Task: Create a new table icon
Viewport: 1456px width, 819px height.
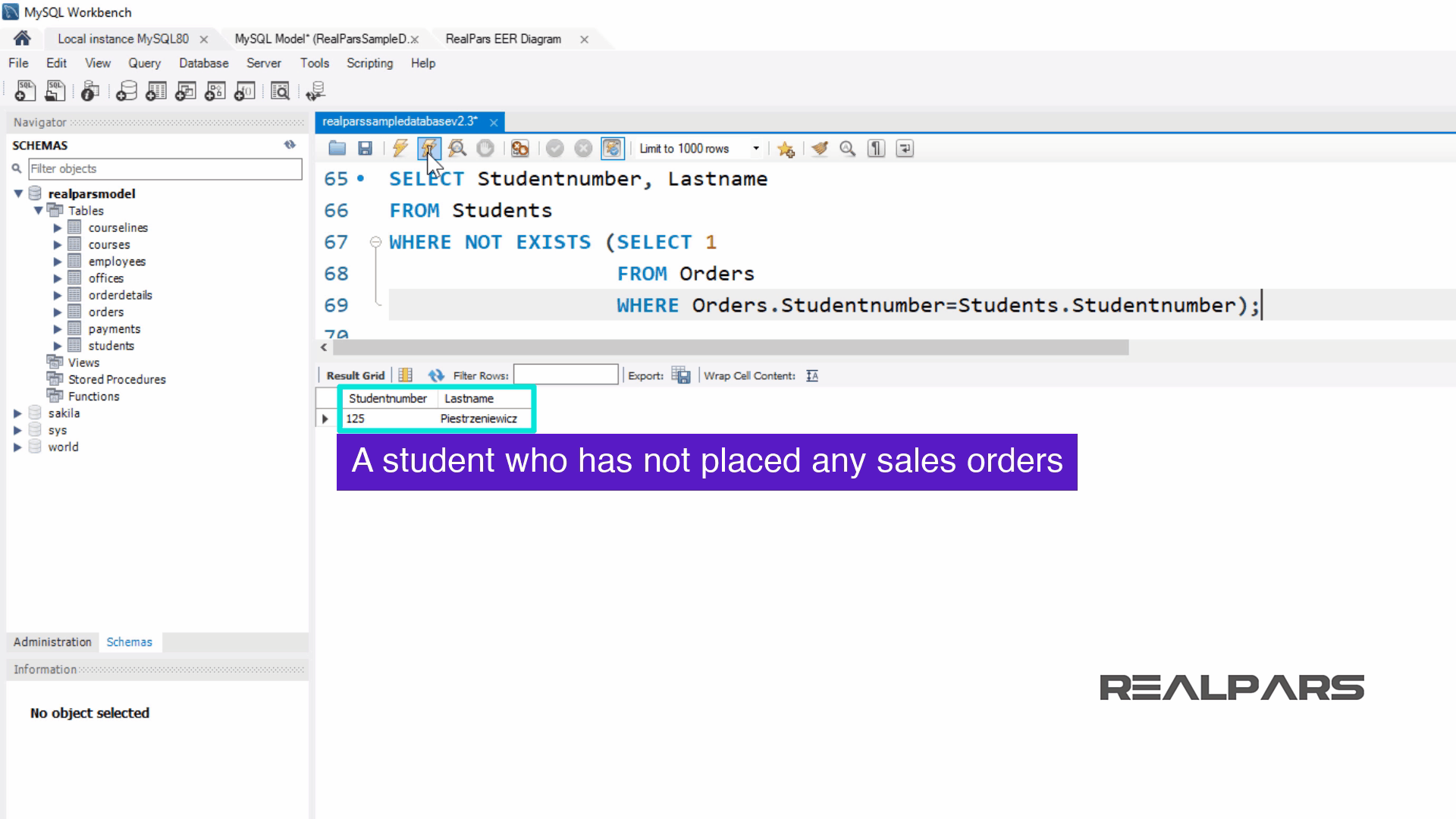Action: tap(156, 91)
